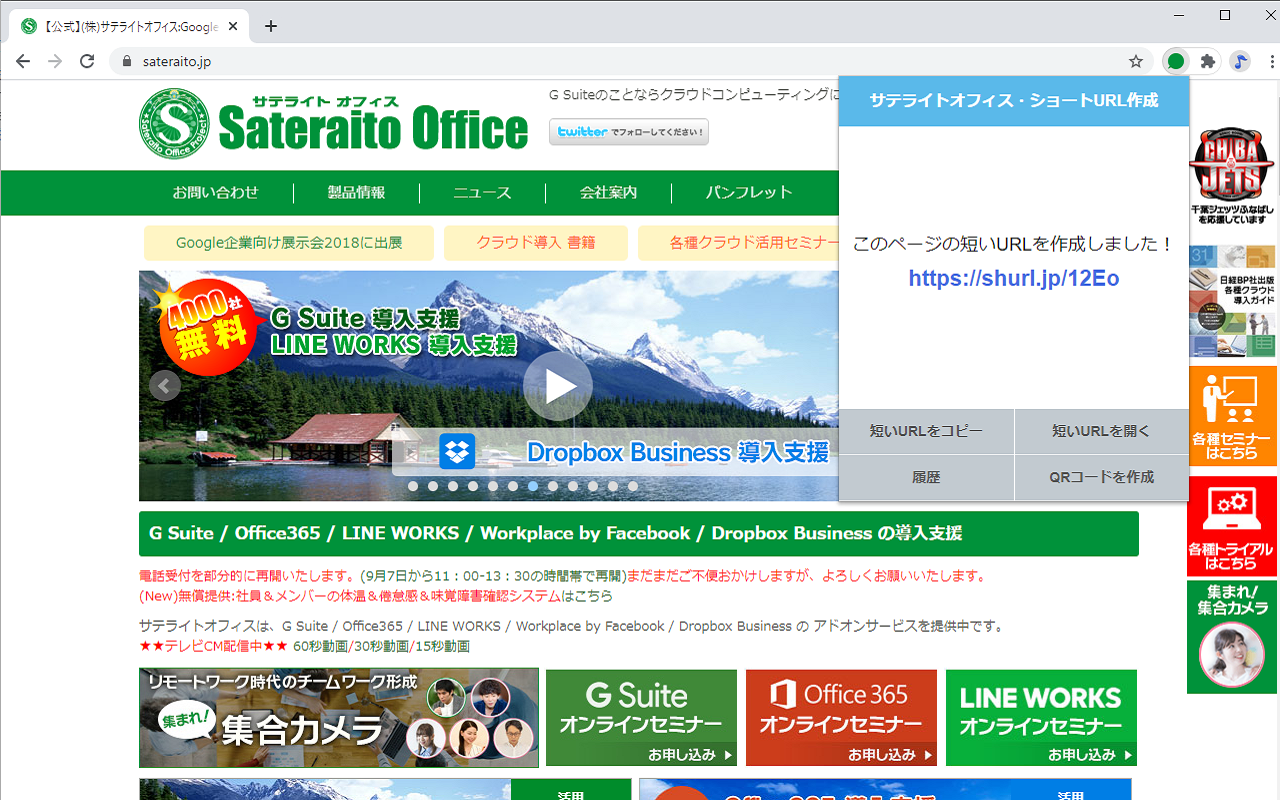The image size is (1280, 800).
Task: Reload the page with refresh icon
Action: tap(87, 61)
